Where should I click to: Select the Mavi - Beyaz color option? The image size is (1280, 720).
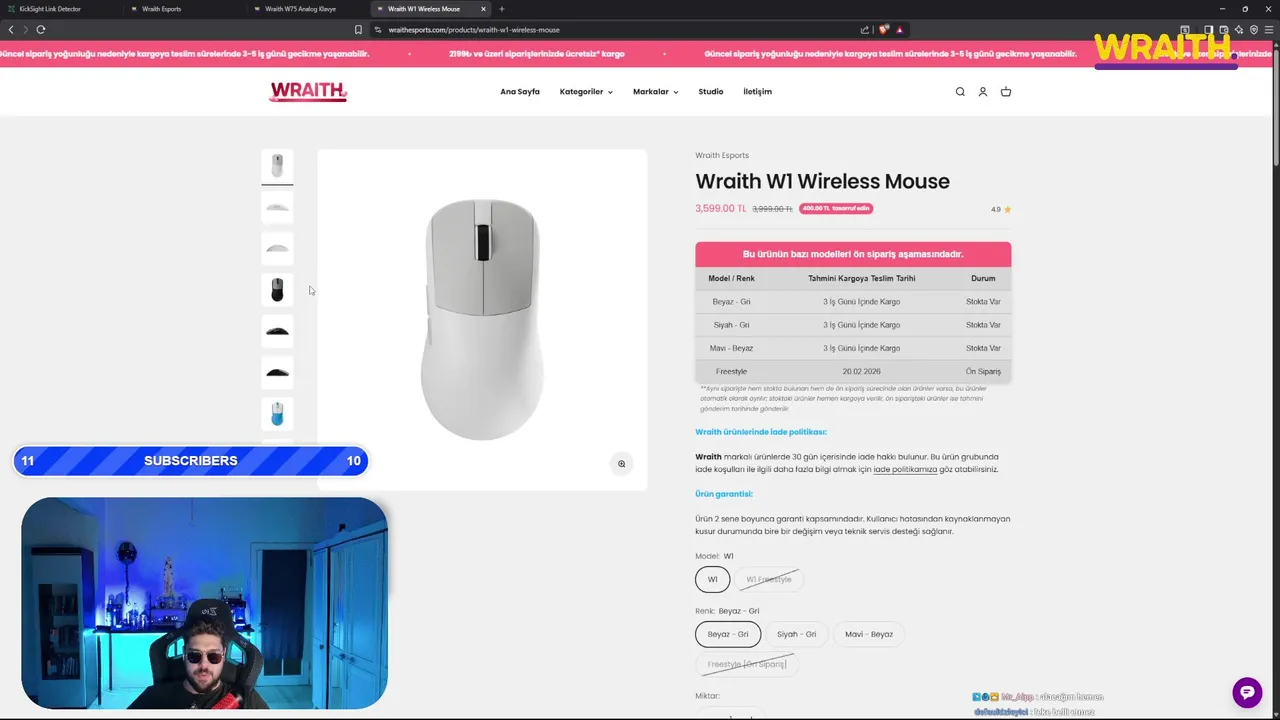(869, 634)
